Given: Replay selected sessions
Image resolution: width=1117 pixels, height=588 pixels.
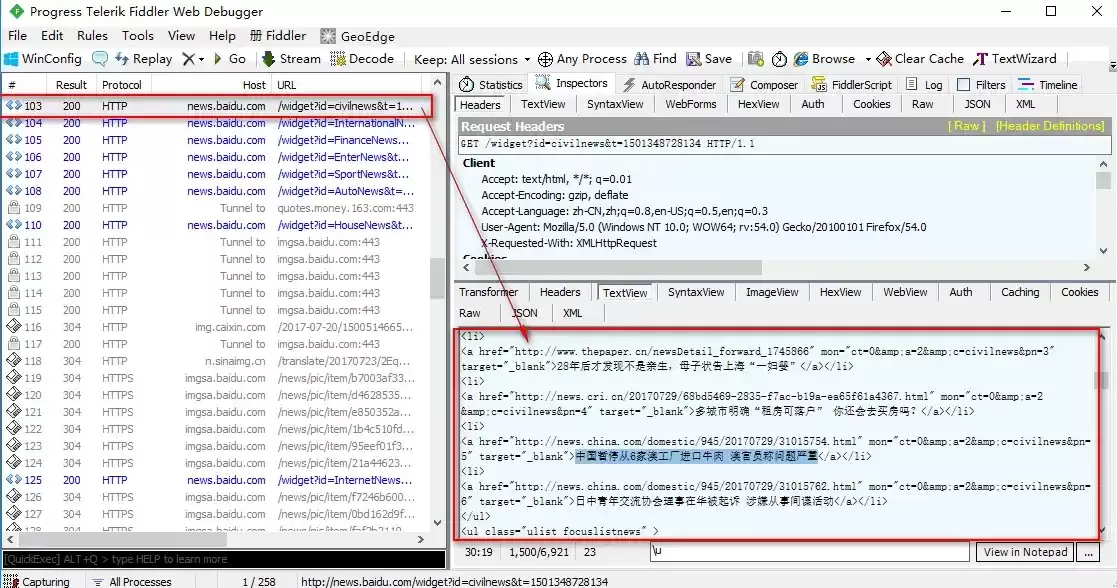Looking at the screenshot, I should (x=143, y=59).
